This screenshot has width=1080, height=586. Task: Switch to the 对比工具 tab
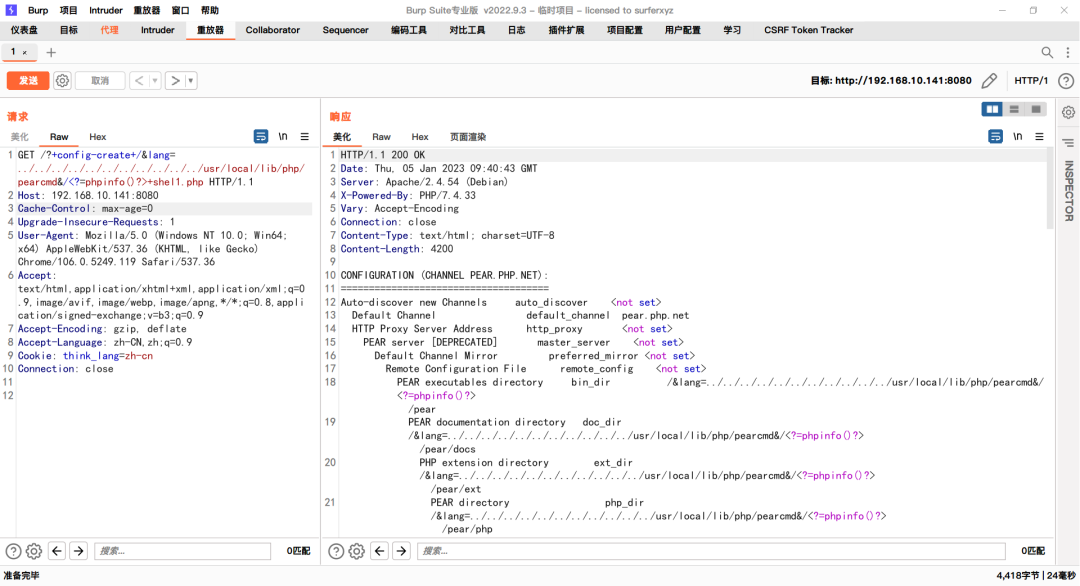[x=467, y=30]
